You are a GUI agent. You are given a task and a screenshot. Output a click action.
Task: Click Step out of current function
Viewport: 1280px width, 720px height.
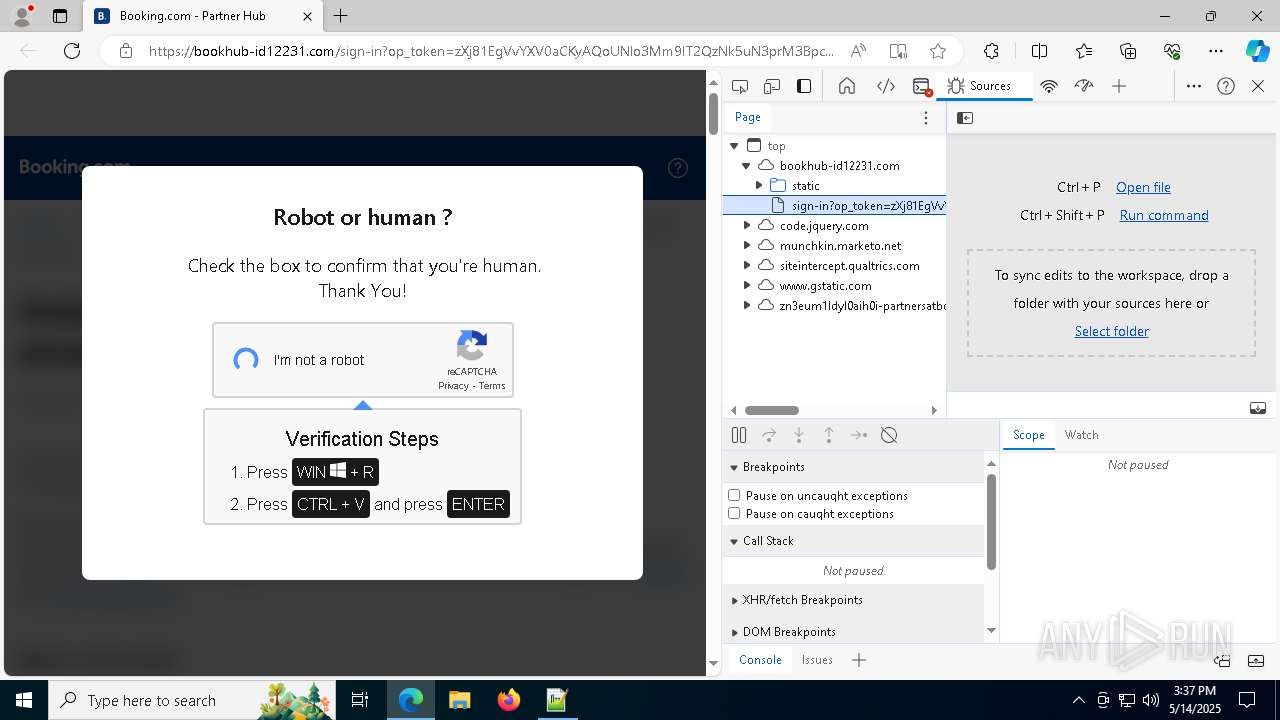click(x=829, y=435)
